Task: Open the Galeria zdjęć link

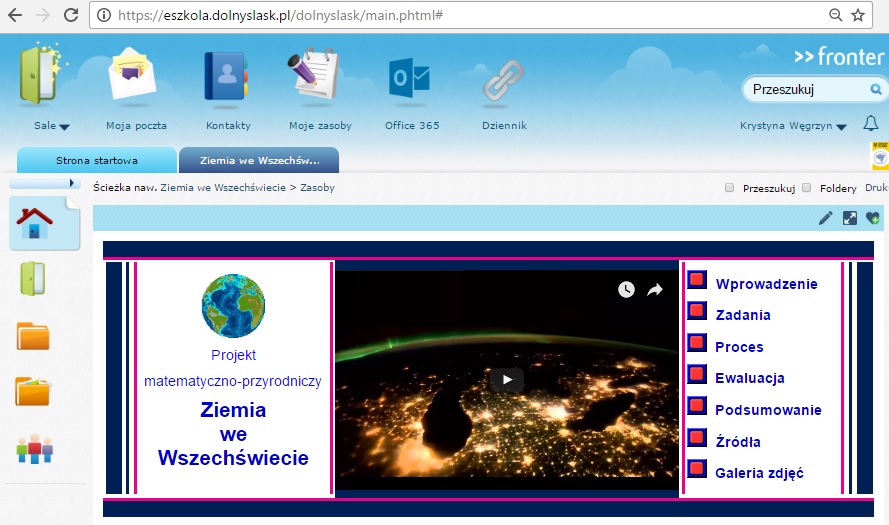Action: 759,473
